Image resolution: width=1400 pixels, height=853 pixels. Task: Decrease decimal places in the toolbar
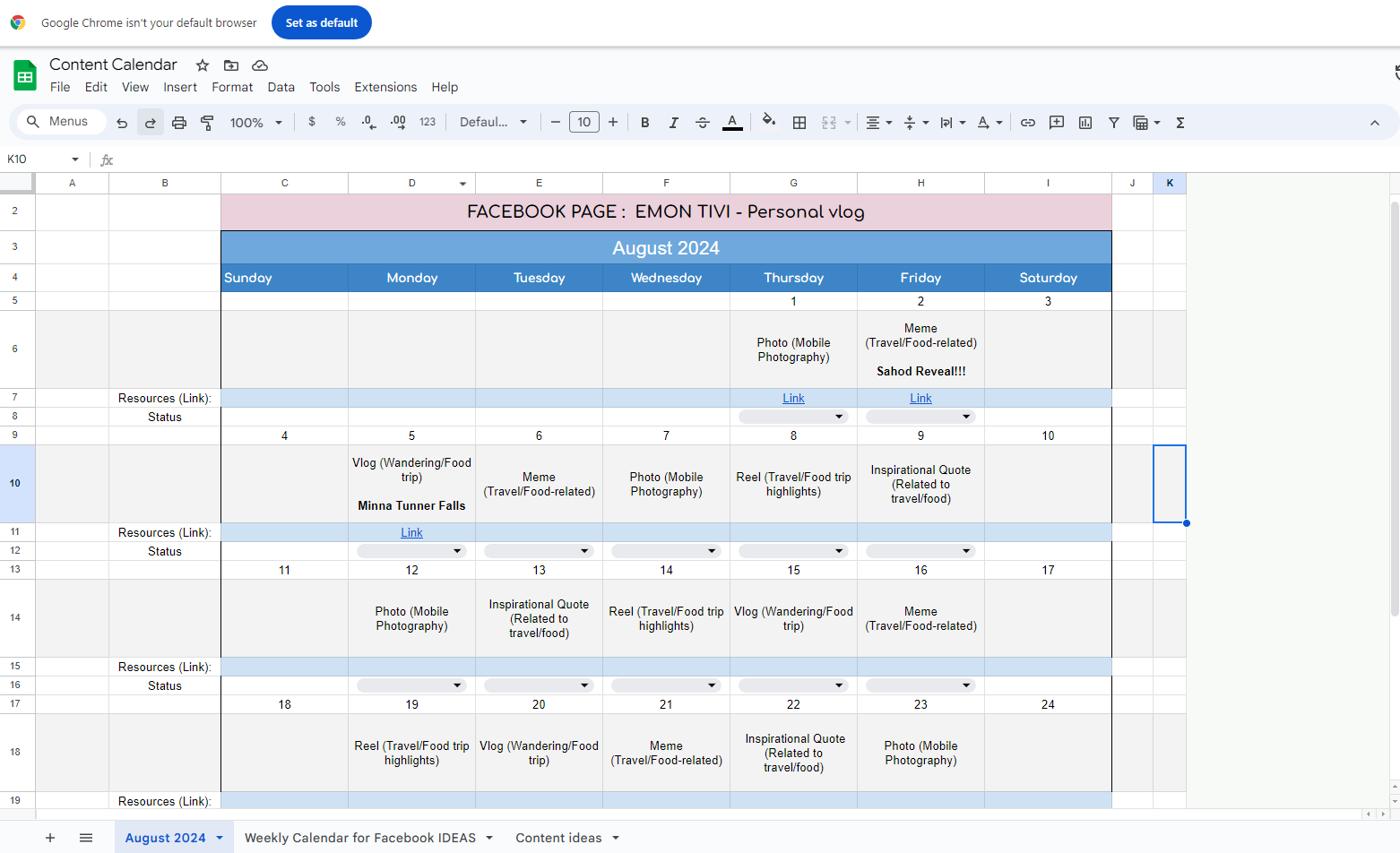click(369, 122)
